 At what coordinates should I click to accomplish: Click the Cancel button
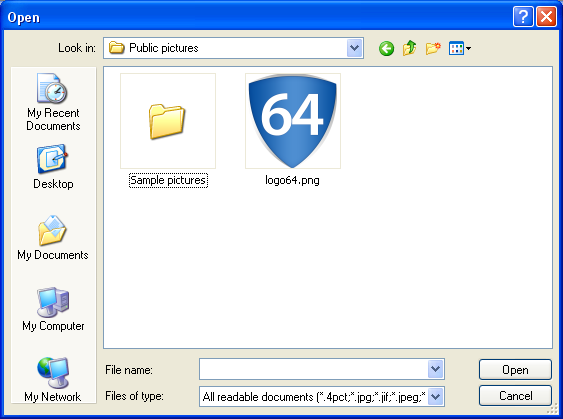(515, 396)
